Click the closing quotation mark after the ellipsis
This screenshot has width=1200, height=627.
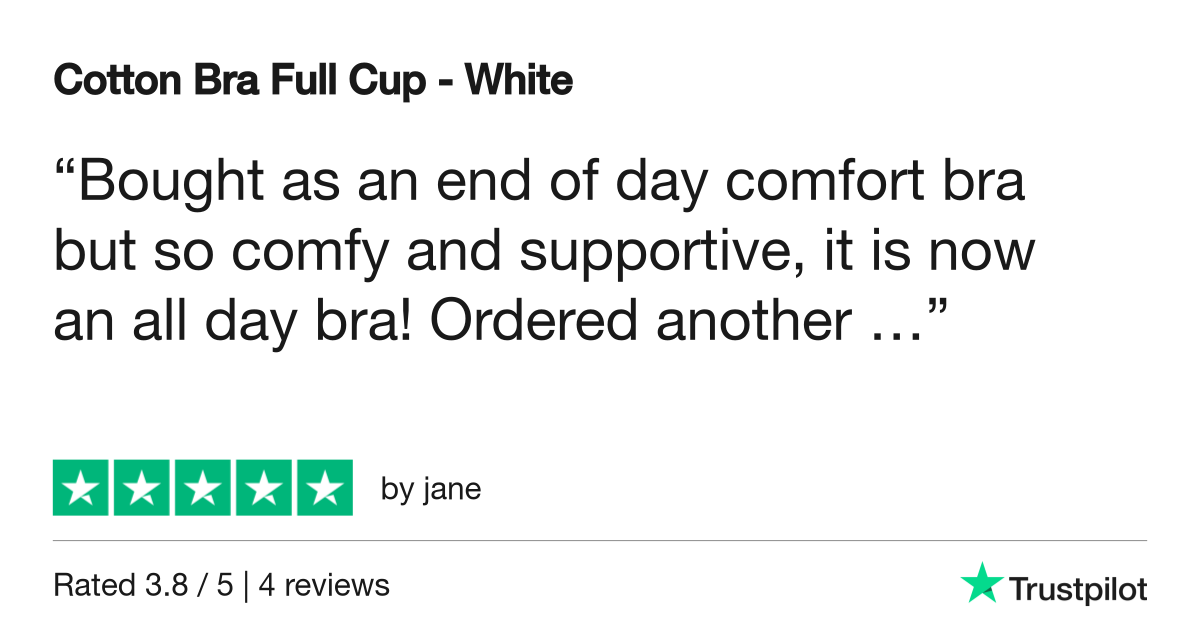[936, 305]
